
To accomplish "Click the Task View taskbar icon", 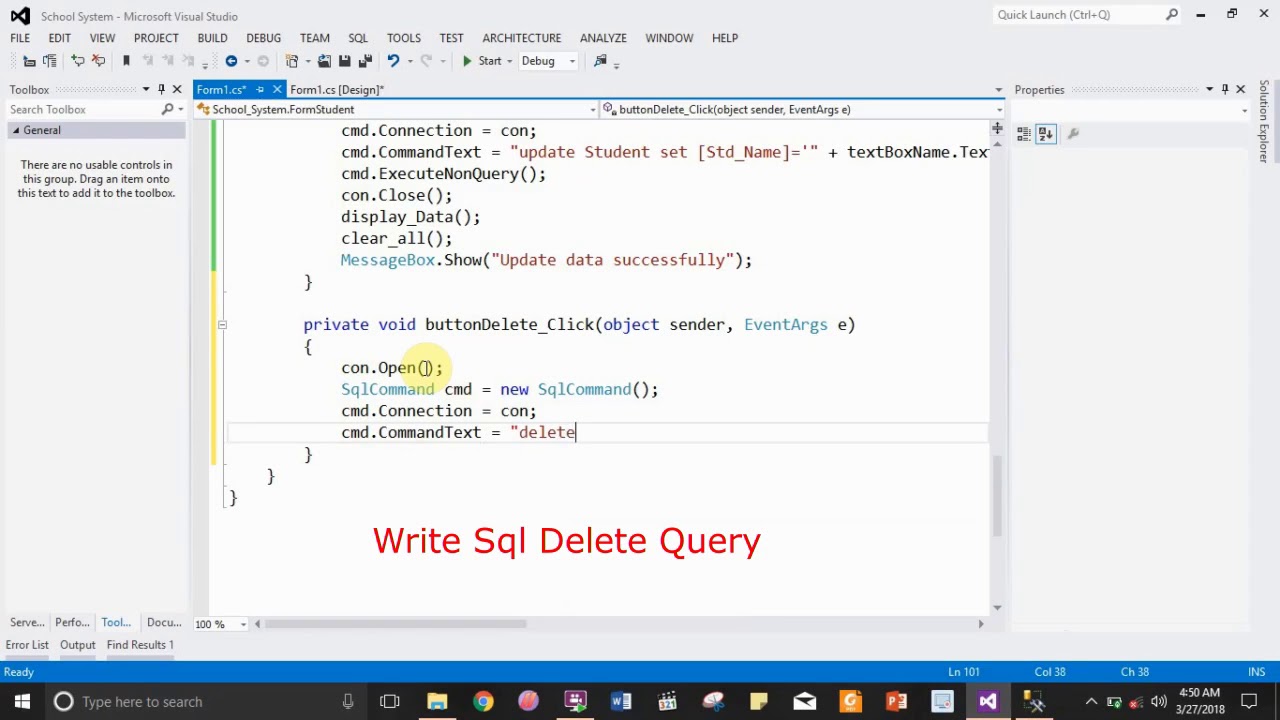I will click(x=390, y=701).
